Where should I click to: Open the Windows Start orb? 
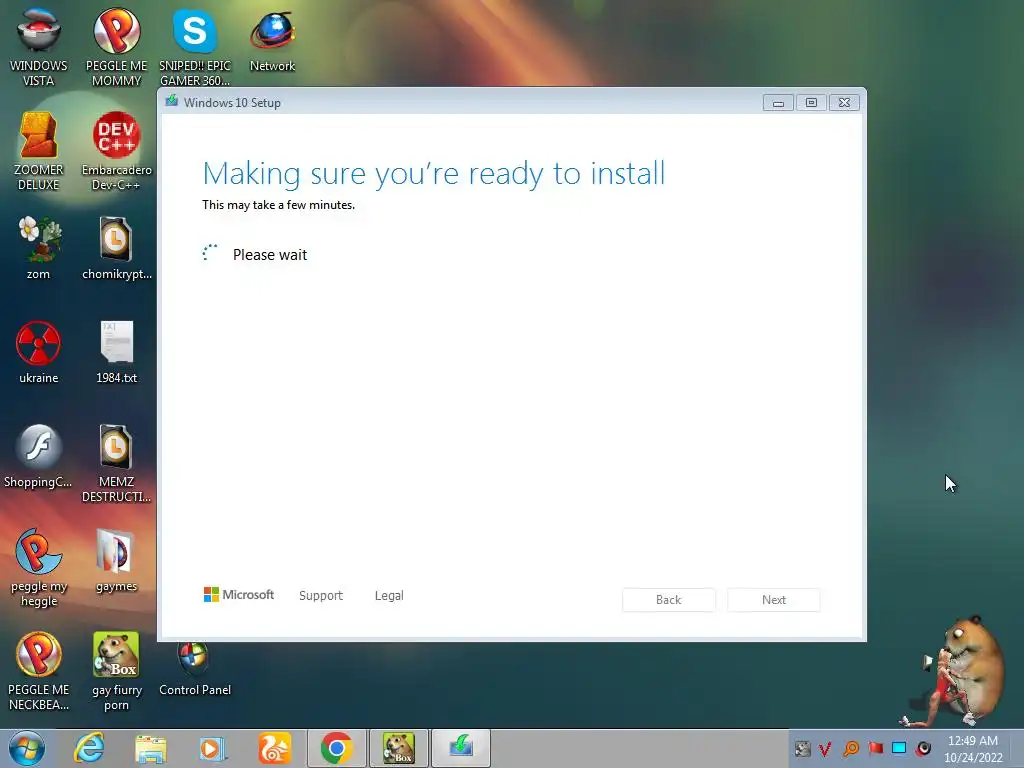(27, 748)
